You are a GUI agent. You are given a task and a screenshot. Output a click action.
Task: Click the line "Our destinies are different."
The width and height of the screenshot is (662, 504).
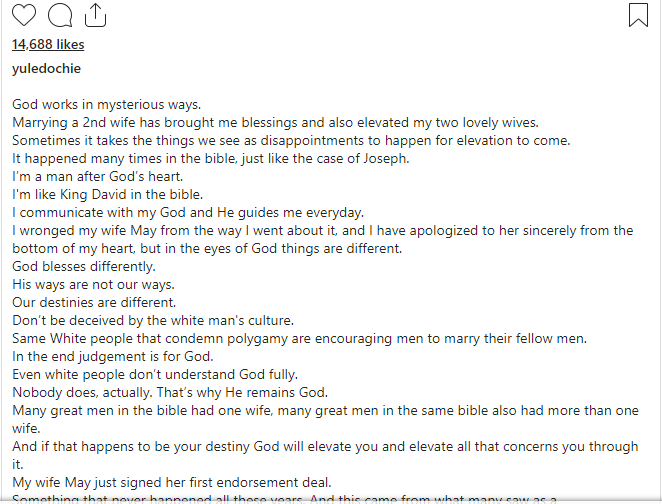[x=94, y=302]
